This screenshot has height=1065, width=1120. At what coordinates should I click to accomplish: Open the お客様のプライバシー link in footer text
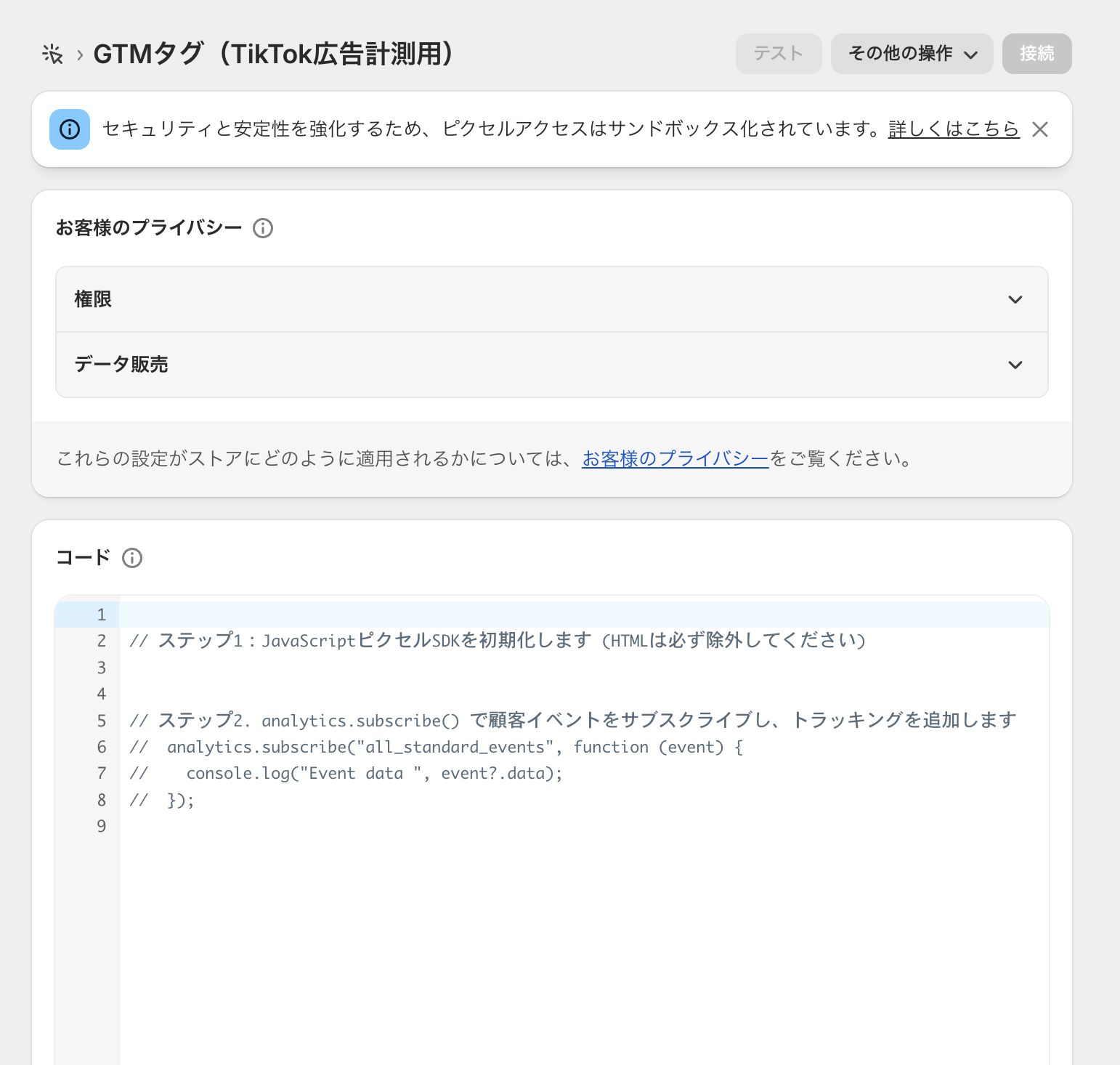(x=675, y=459)
